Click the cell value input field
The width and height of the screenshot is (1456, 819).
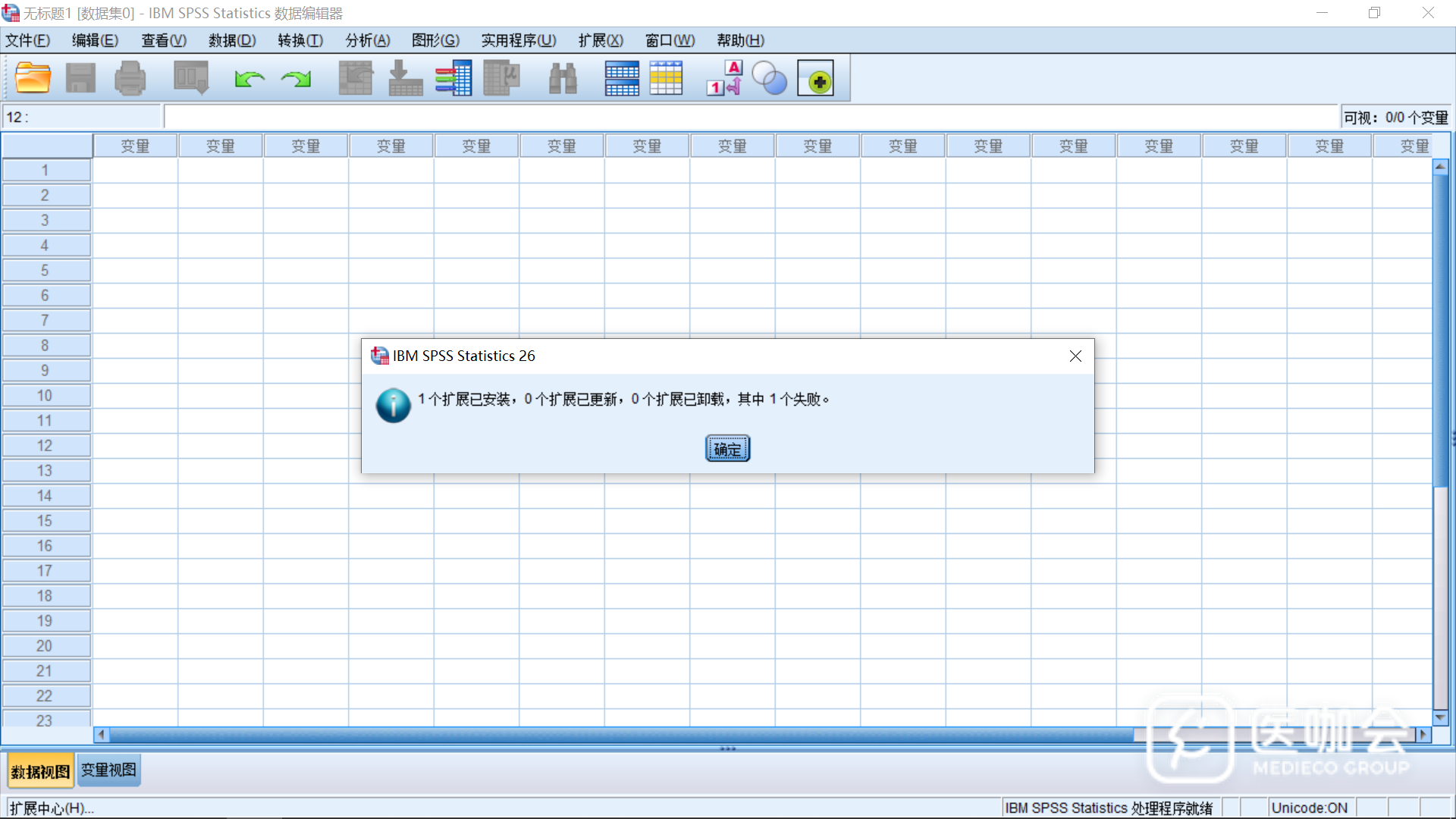(x=751, y=118)
